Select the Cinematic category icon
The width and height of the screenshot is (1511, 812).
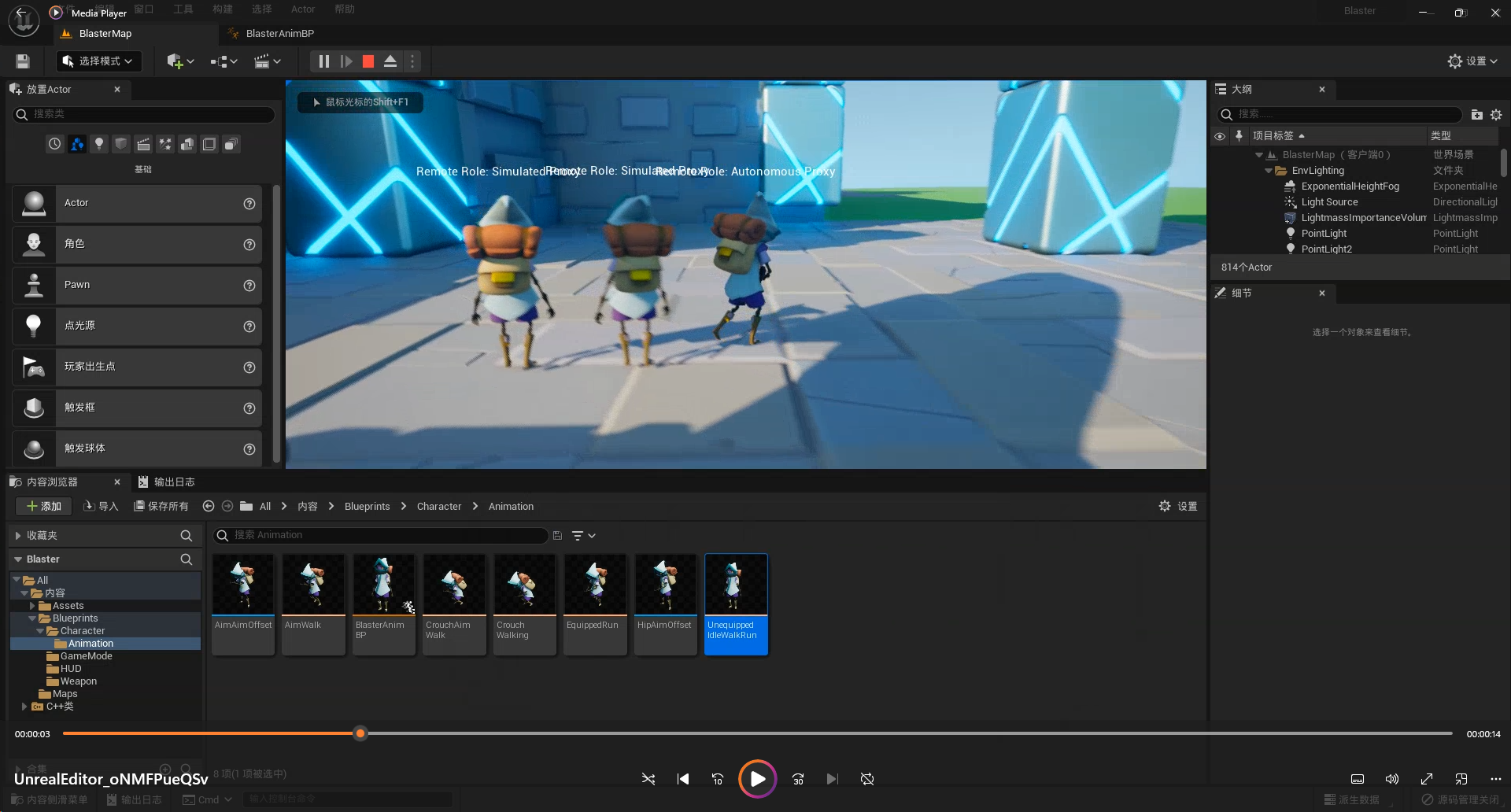point(142,144)
